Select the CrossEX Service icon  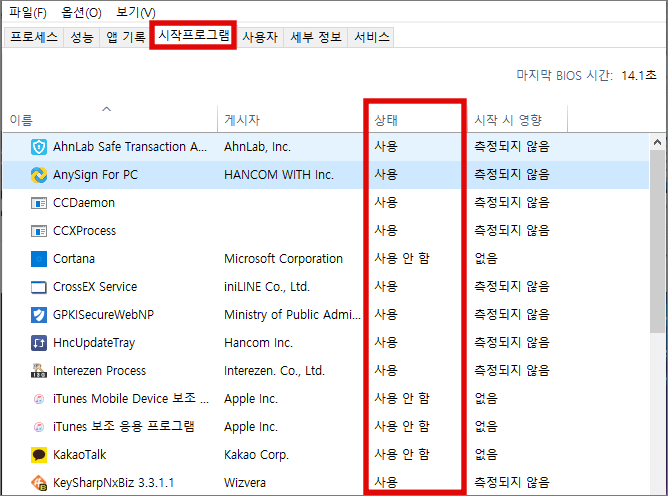point(39,287)
